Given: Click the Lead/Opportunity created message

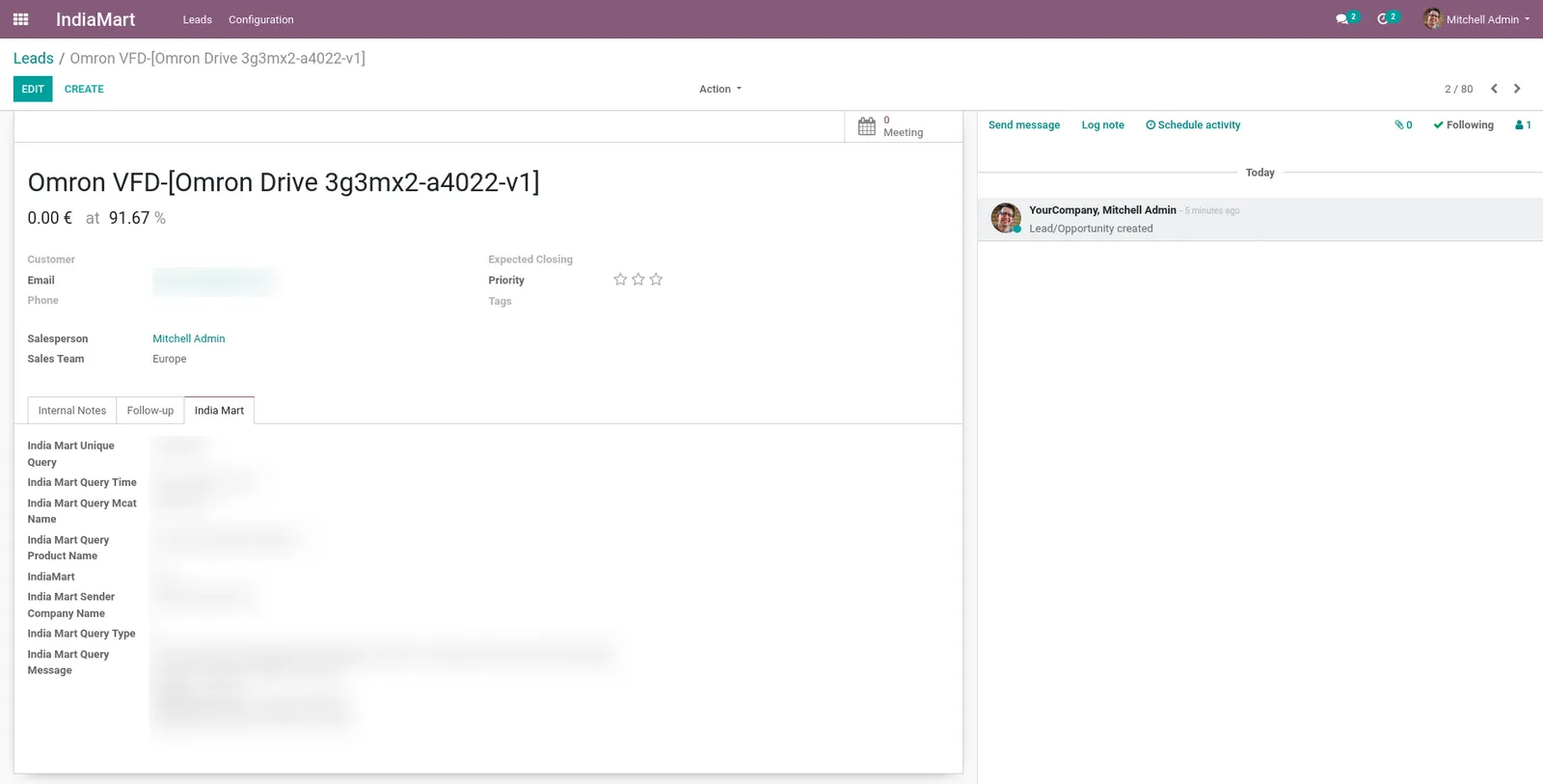Looking at the screenshot, I should 1091,229.
